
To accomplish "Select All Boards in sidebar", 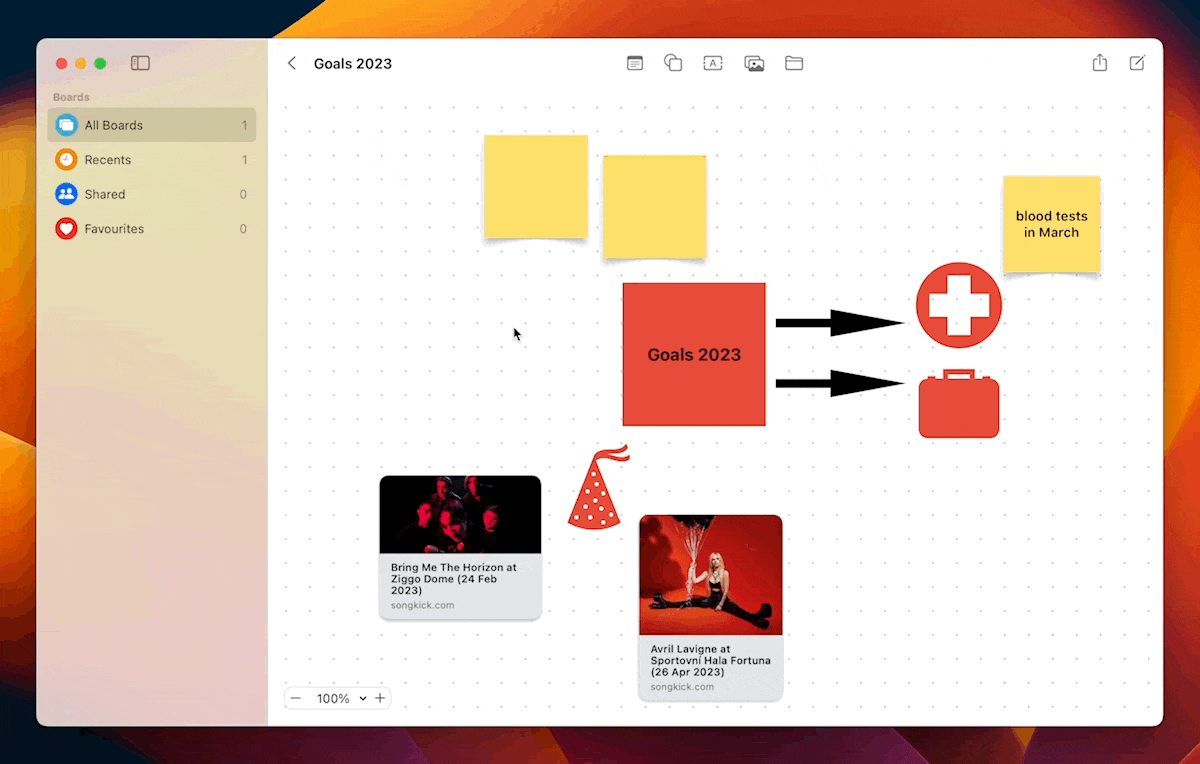I will (152, 125).
